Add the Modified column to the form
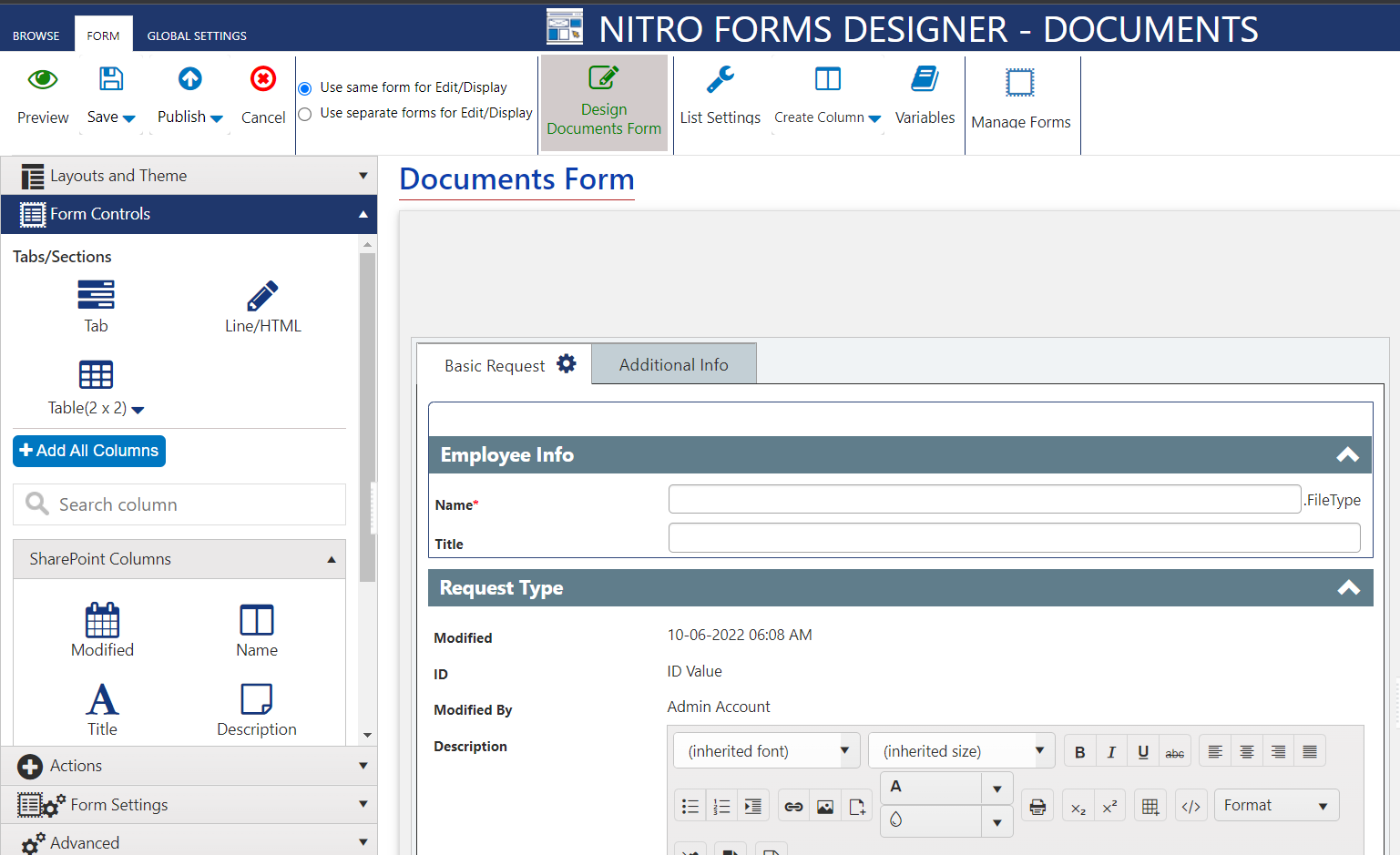This screenshot has height=855, width=1400. (x=102, y=630)
